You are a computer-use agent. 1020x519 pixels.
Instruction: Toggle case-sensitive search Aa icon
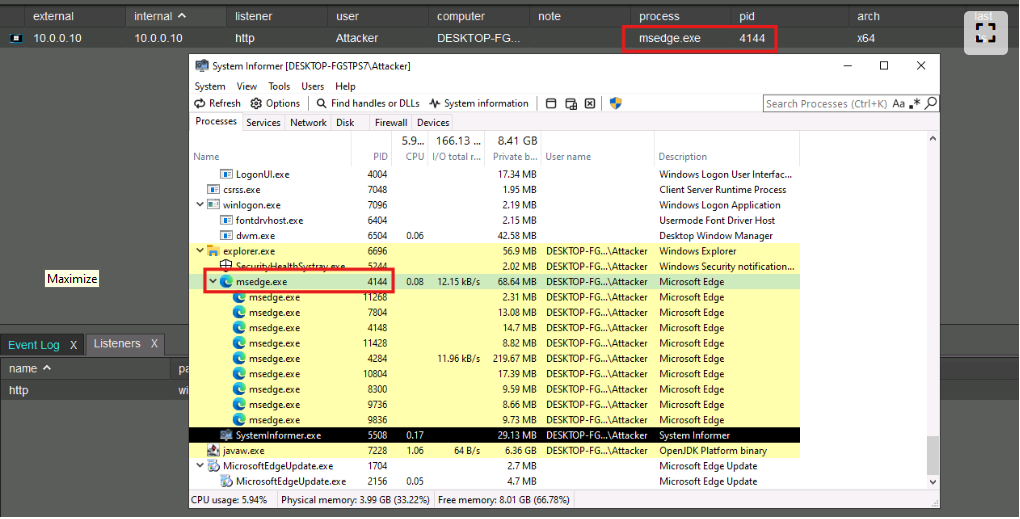[898, 103]
